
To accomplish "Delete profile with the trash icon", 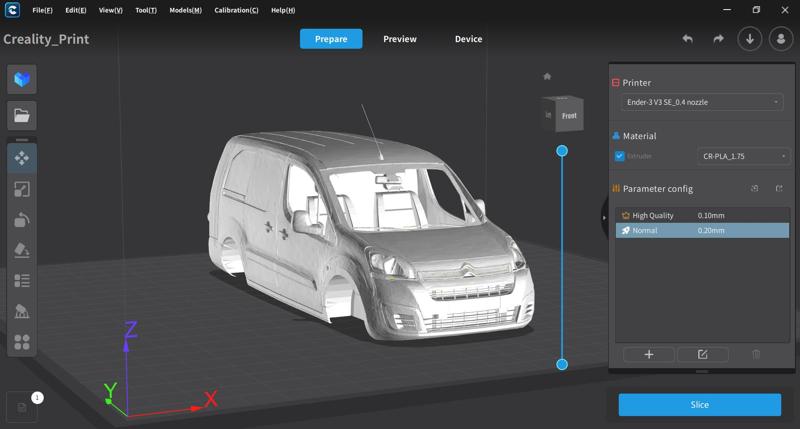I will point(756,355).
